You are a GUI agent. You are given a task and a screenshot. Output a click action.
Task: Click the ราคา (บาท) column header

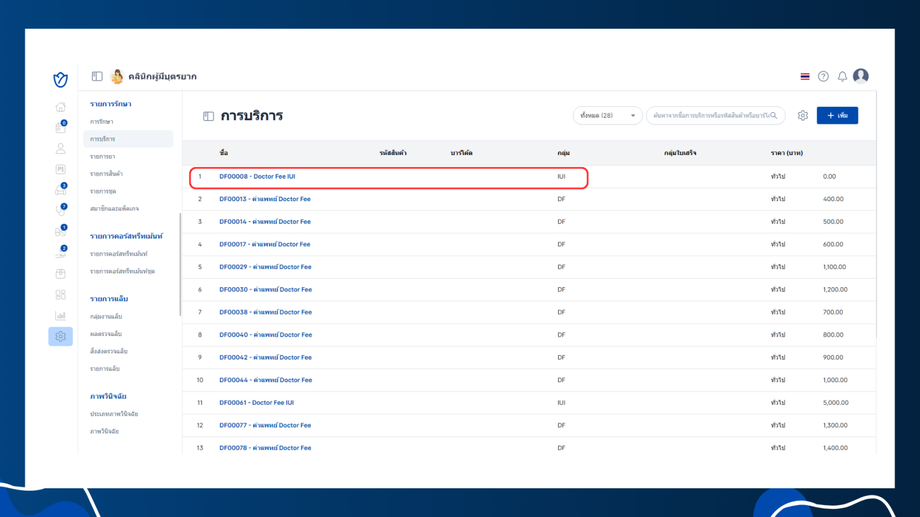pos(786,153)
